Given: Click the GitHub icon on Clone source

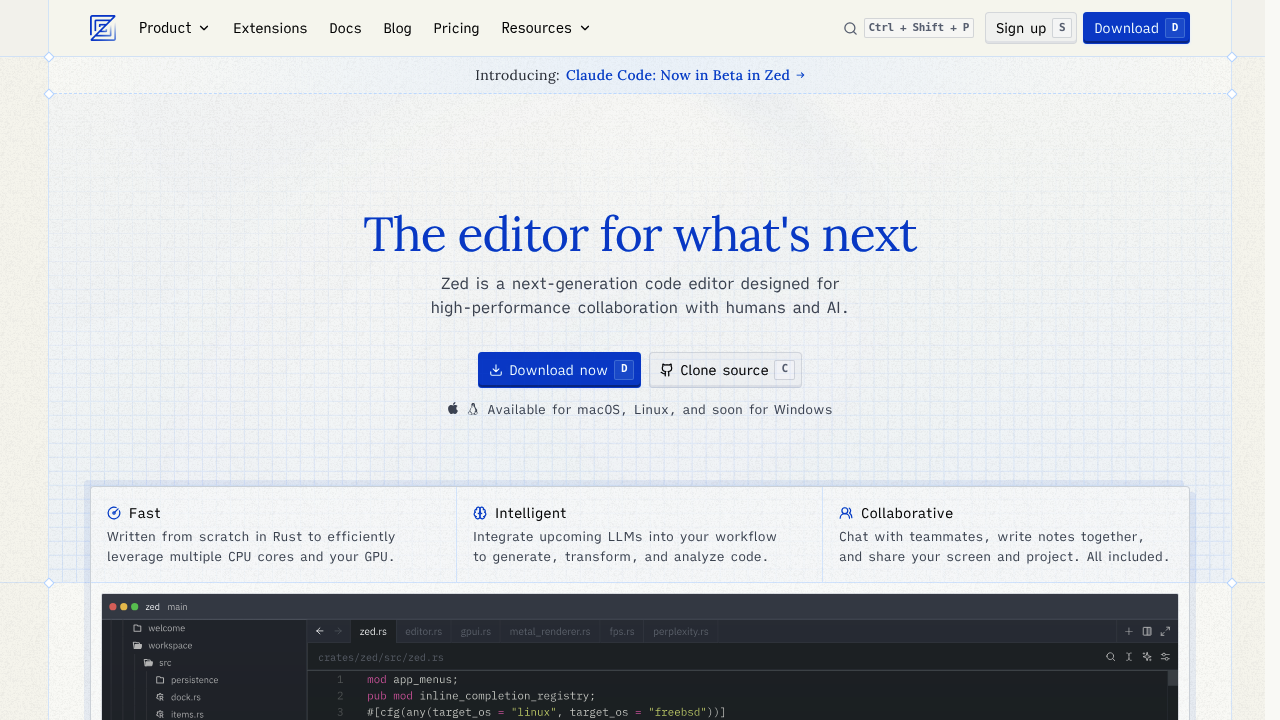Looking at the screenshot, I should point(667,370).
